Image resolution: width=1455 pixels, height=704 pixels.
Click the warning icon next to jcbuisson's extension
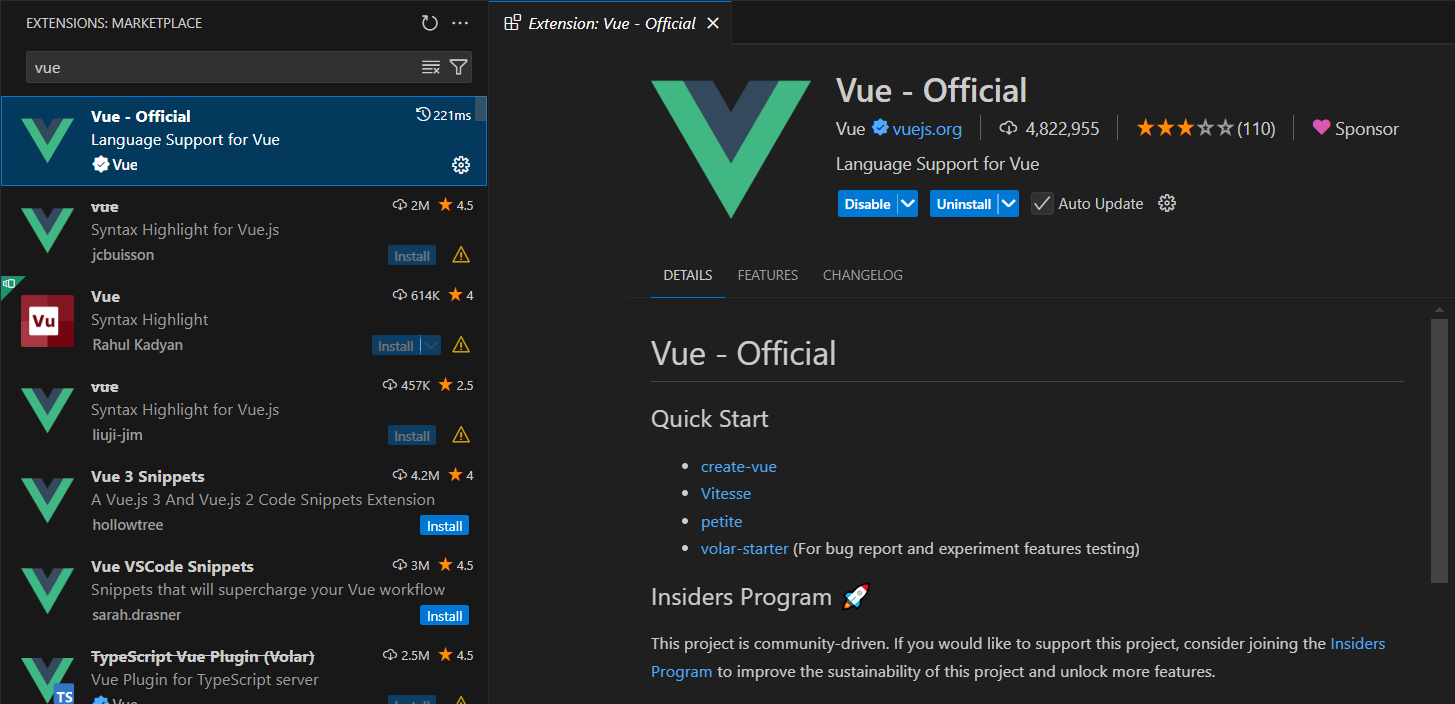coord(461,255)
